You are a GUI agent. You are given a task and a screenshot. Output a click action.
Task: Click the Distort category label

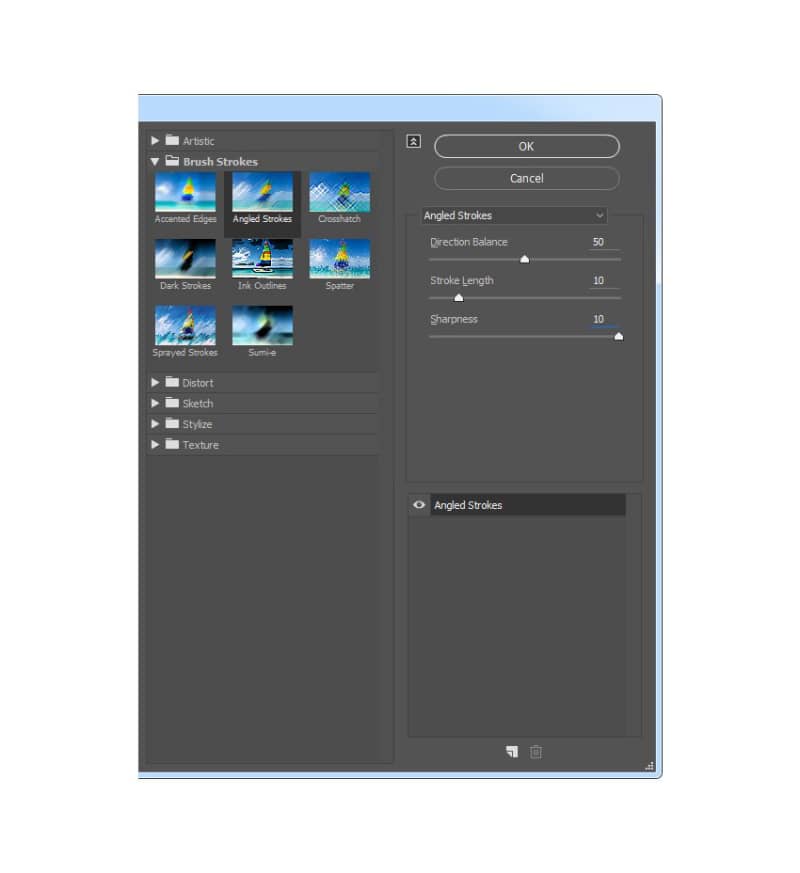click(x=198, y=383)
